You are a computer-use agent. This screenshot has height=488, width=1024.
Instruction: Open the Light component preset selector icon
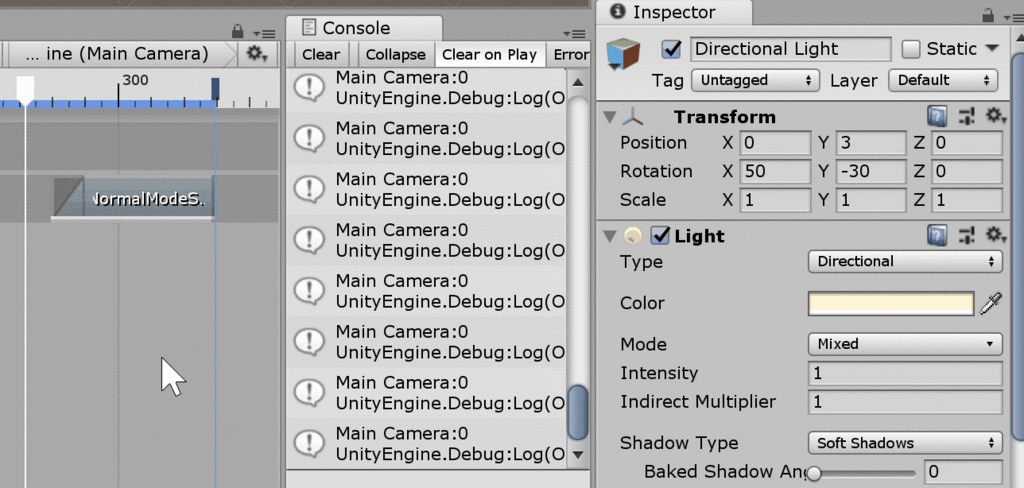(x=967, y=235)
